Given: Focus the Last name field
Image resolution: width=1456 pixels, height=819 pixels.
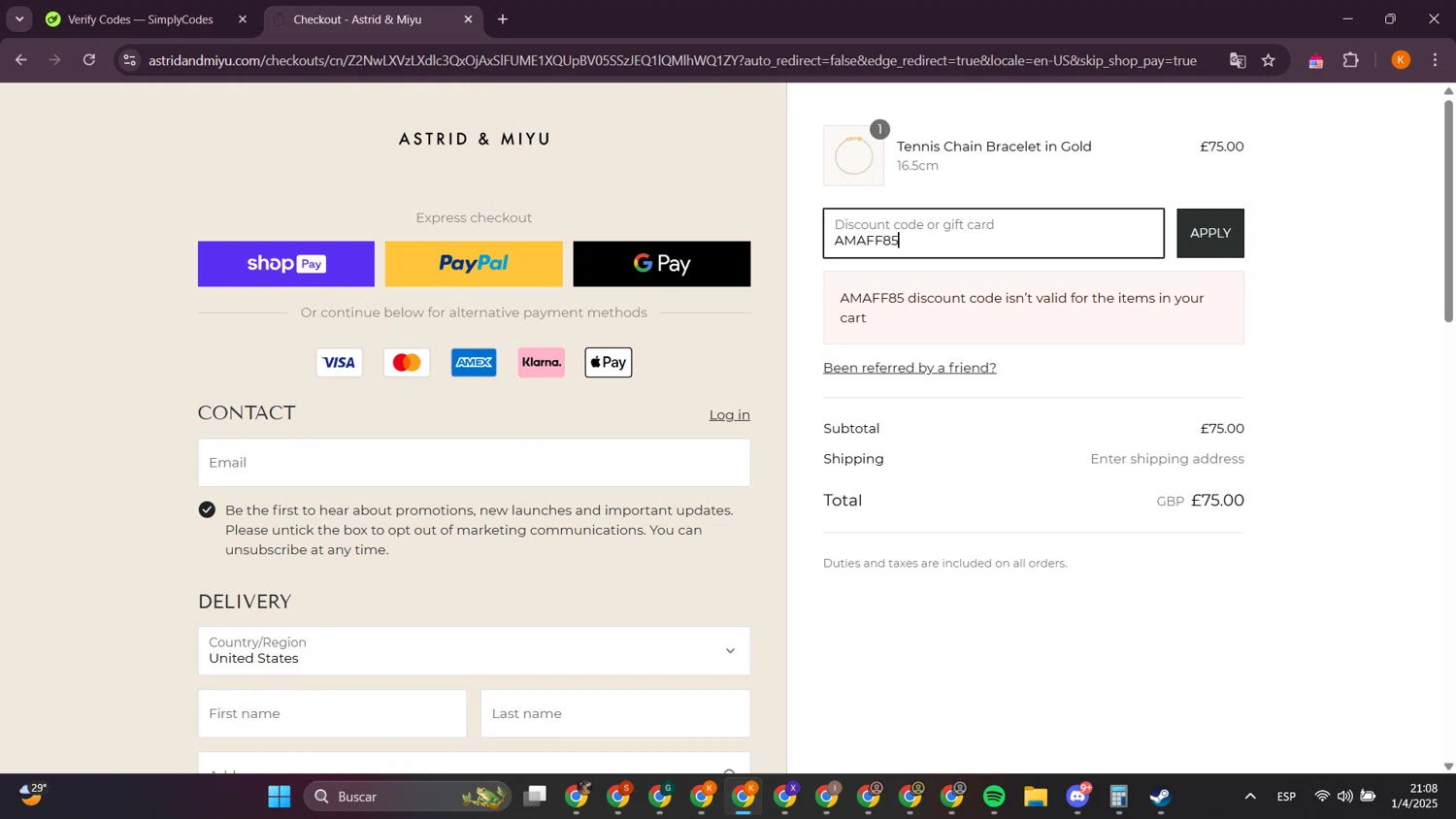Looking at the screenshot, I should (615, 714).
